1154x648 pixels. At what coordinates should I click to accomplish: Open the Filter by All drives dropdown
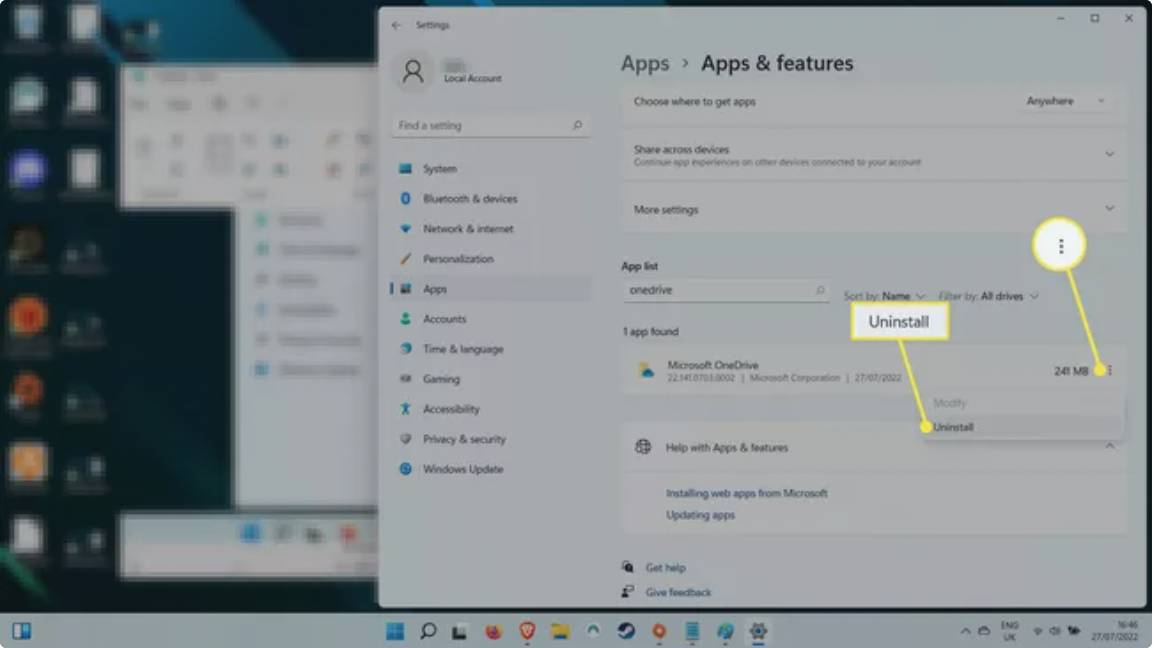(x=988, y=296)
